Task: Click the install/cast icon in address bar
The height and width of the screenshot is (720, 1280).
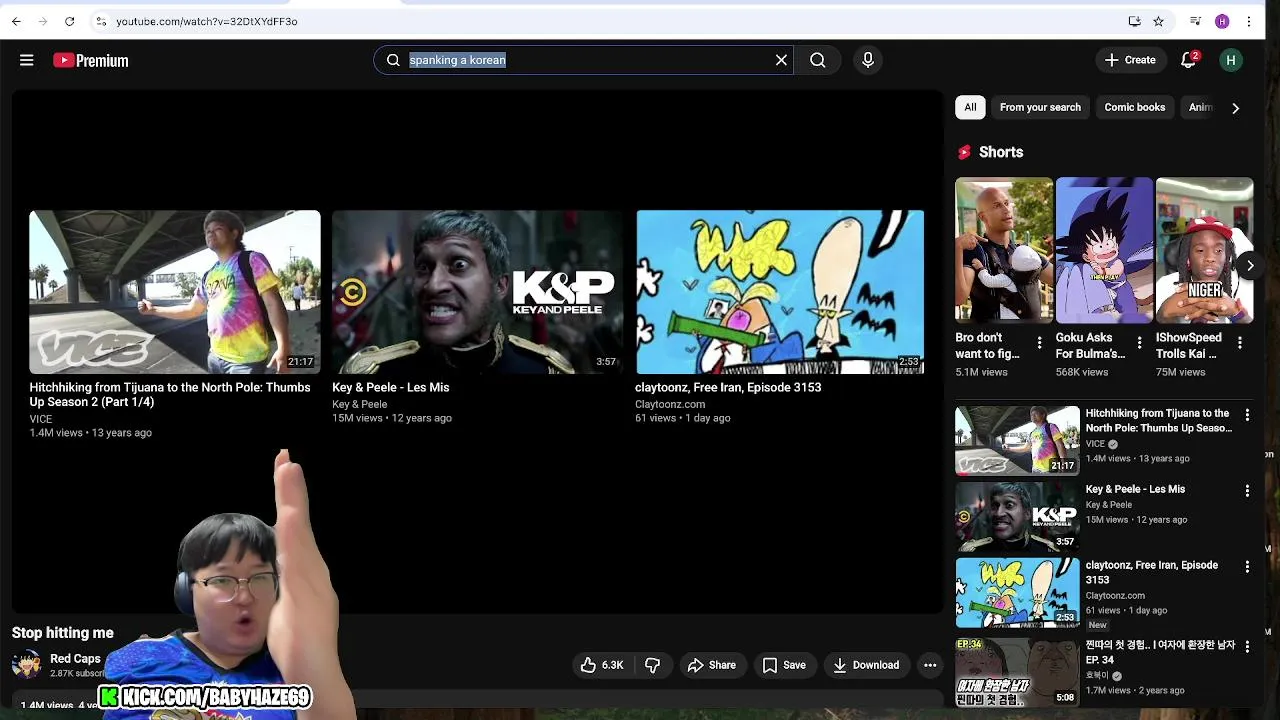Action: [x=1134, y=21]
